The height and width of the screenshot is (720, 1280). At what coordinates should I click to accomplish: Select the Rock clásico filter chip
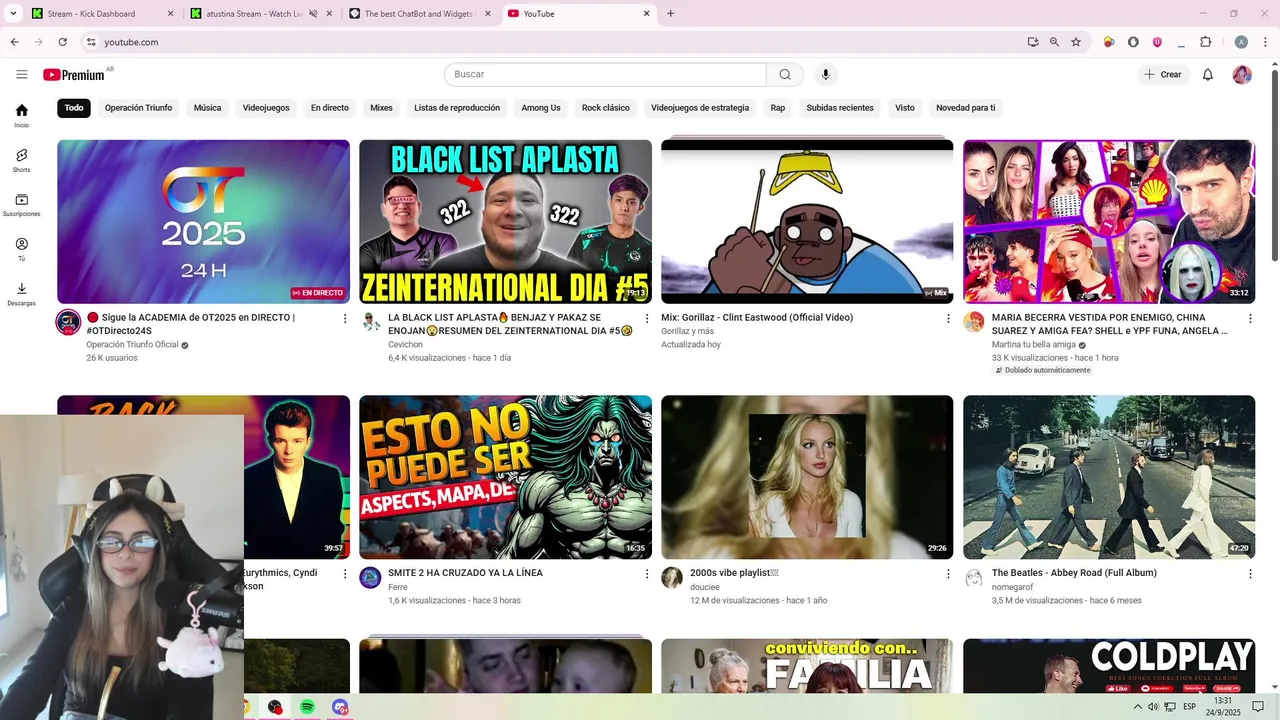pos(606,108)
